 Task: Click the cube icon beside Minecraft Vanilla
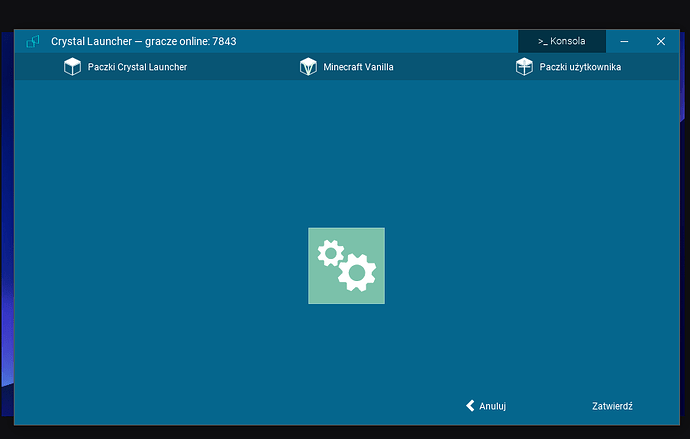[308, 67]
